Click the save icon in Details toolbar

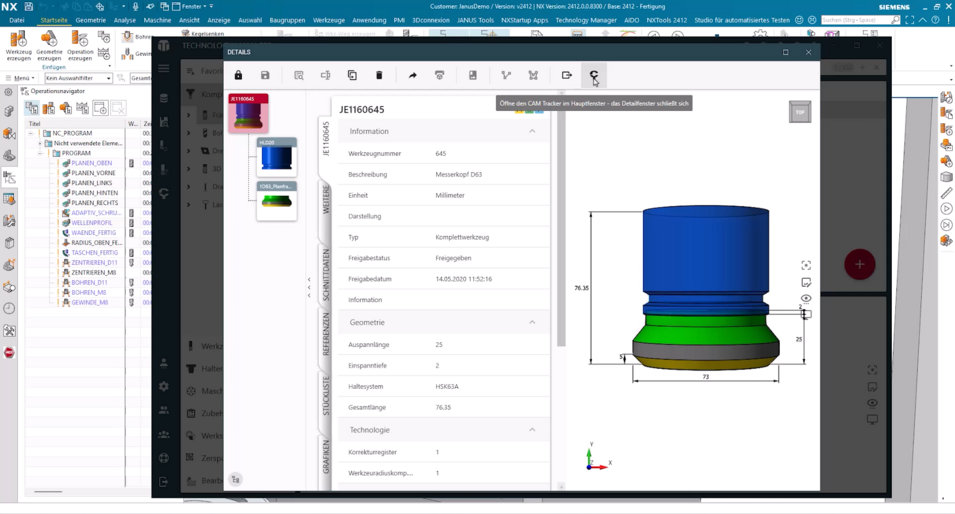coord(265,75)
